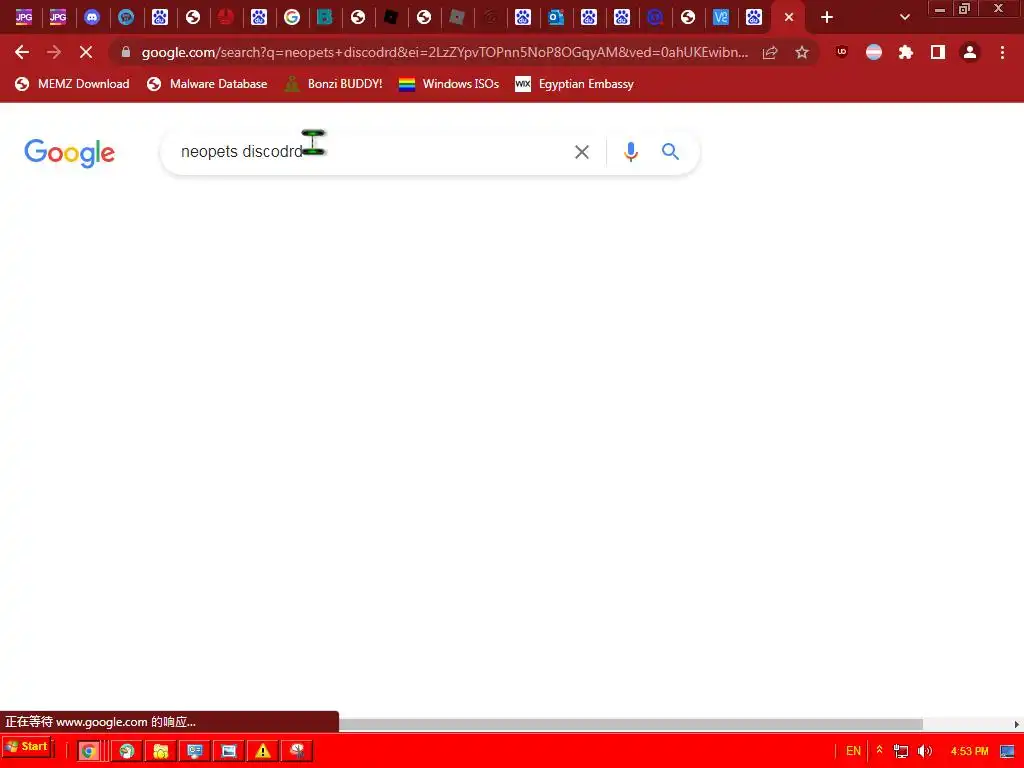
Task: Open the Chrome profile menu
Action: point(970,52)
